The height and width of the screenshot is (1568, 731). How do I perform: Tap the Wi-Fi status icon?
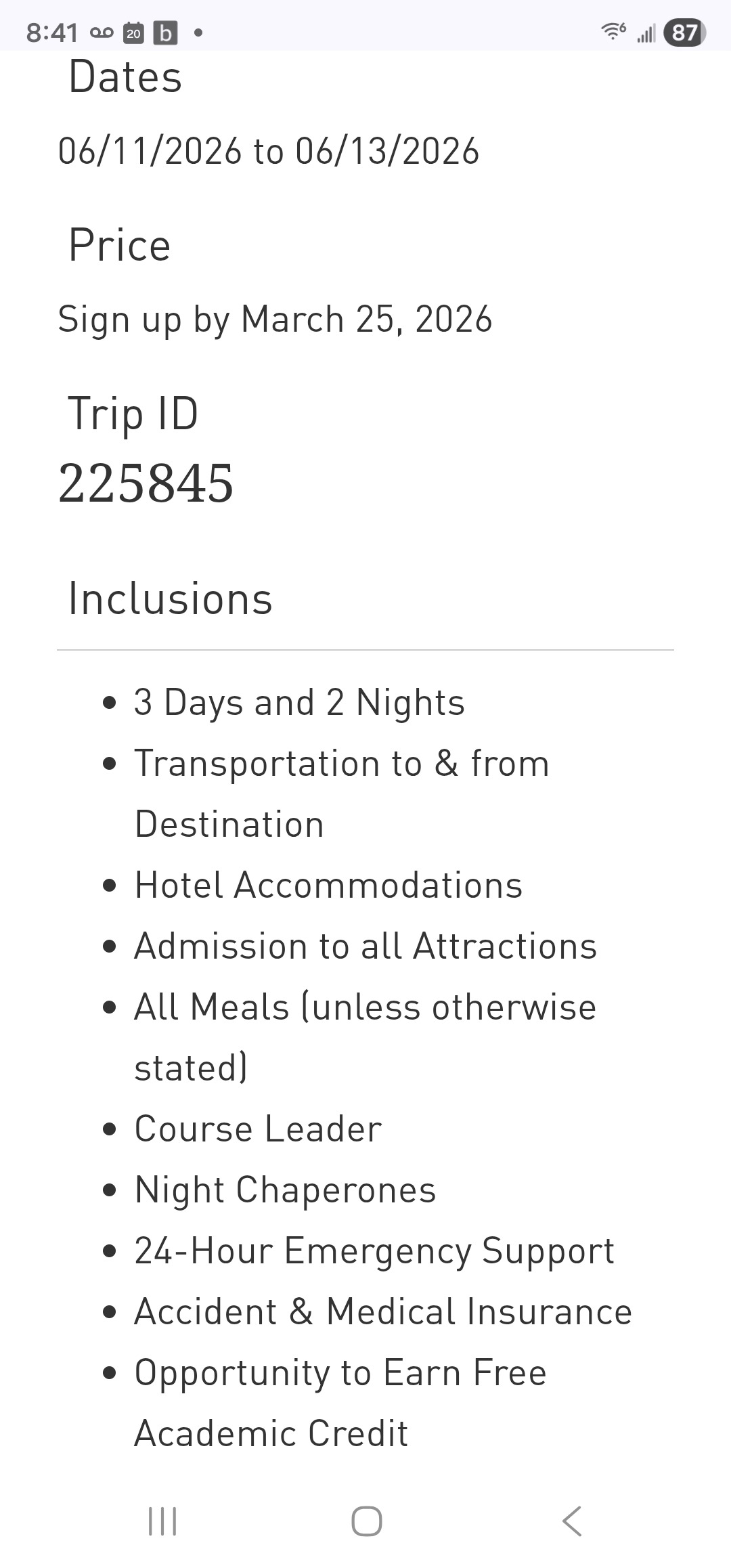613,31
